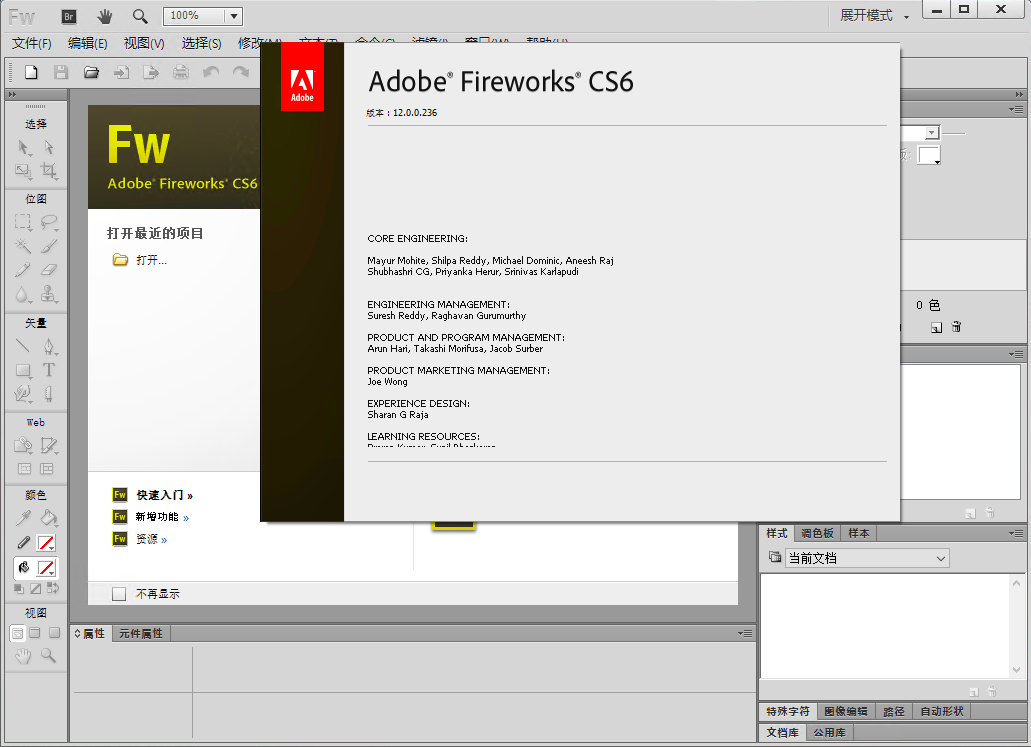The width and height of the screenshot is (1031, 747).
Task: Click the Export icon in main toolbar
Action: [x=151, y=72]
